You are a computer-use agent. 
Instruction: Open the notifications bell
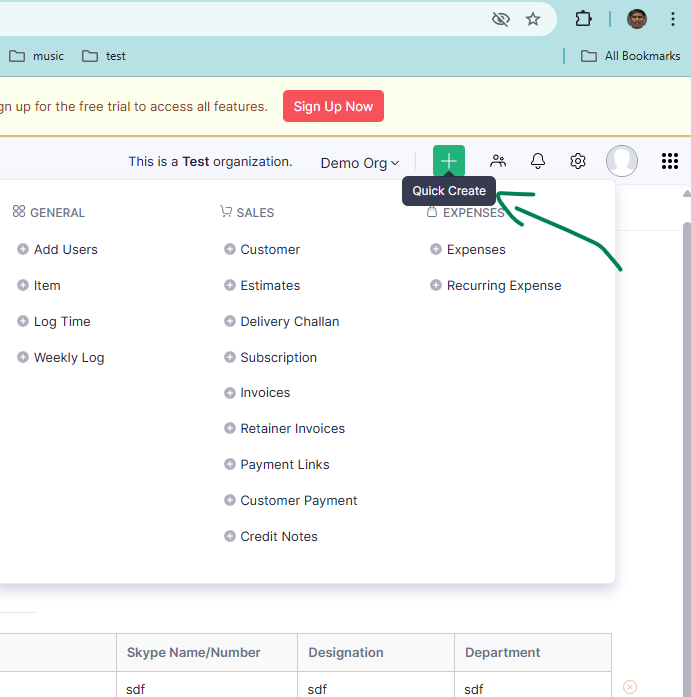pyautogui.click(x=538, y=161)
